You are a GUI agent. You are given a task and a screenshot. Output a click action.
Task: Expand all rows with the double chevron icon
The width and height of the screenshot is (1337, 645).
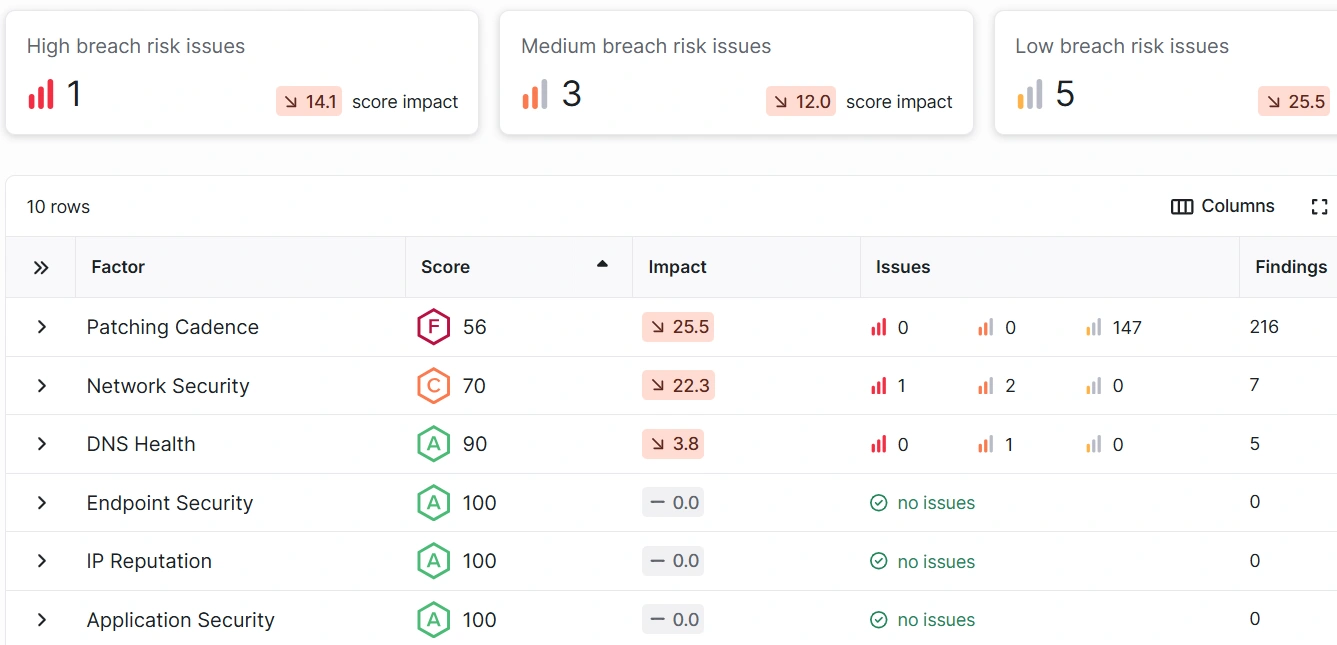coord(41,267)
